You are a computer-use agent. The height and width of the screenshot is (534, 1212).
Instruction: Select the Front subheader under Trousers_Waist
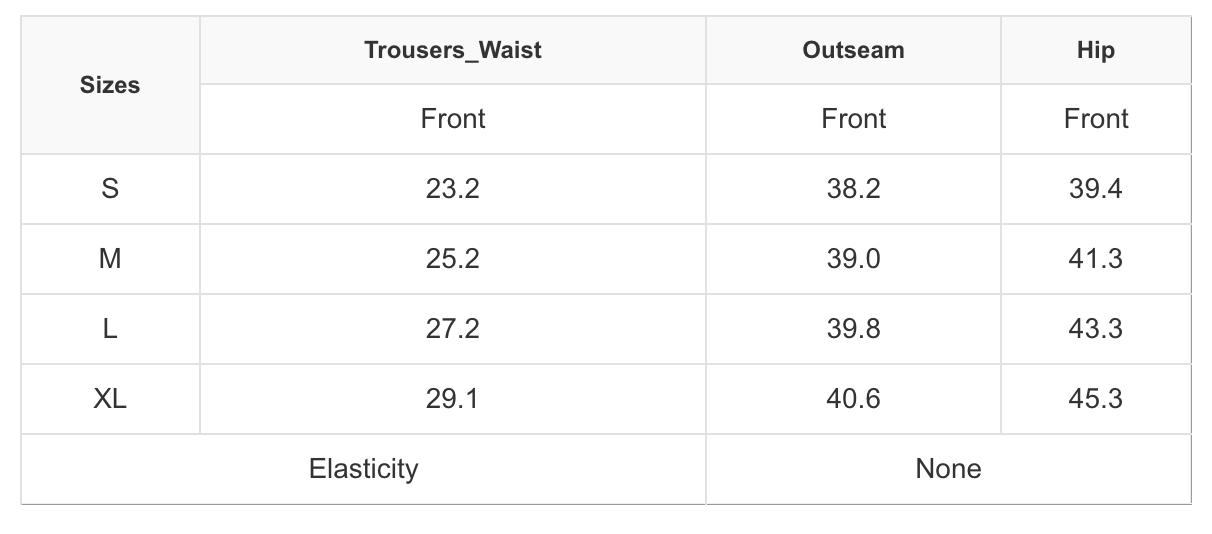tap(452, 119)
